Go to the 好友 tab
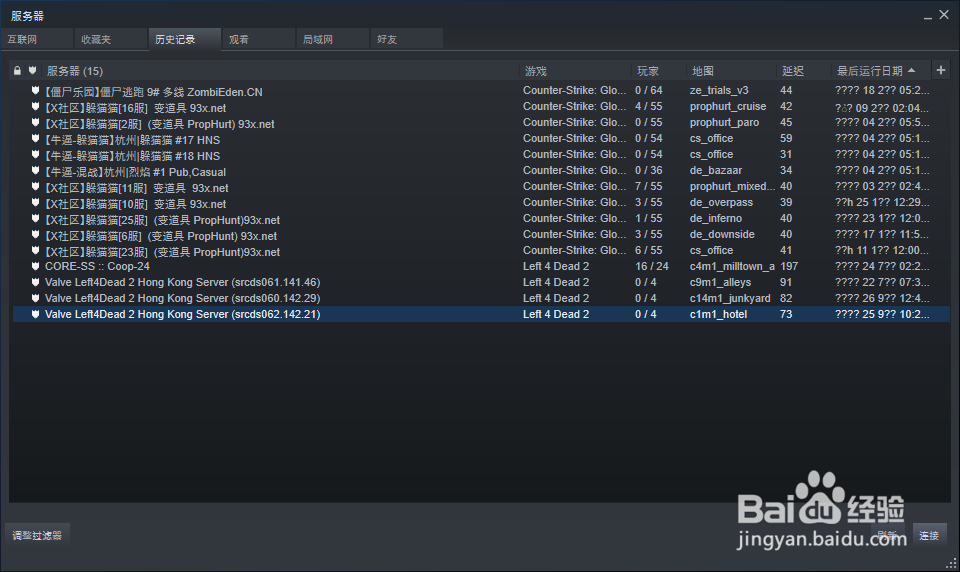 [x=407, y=39]
